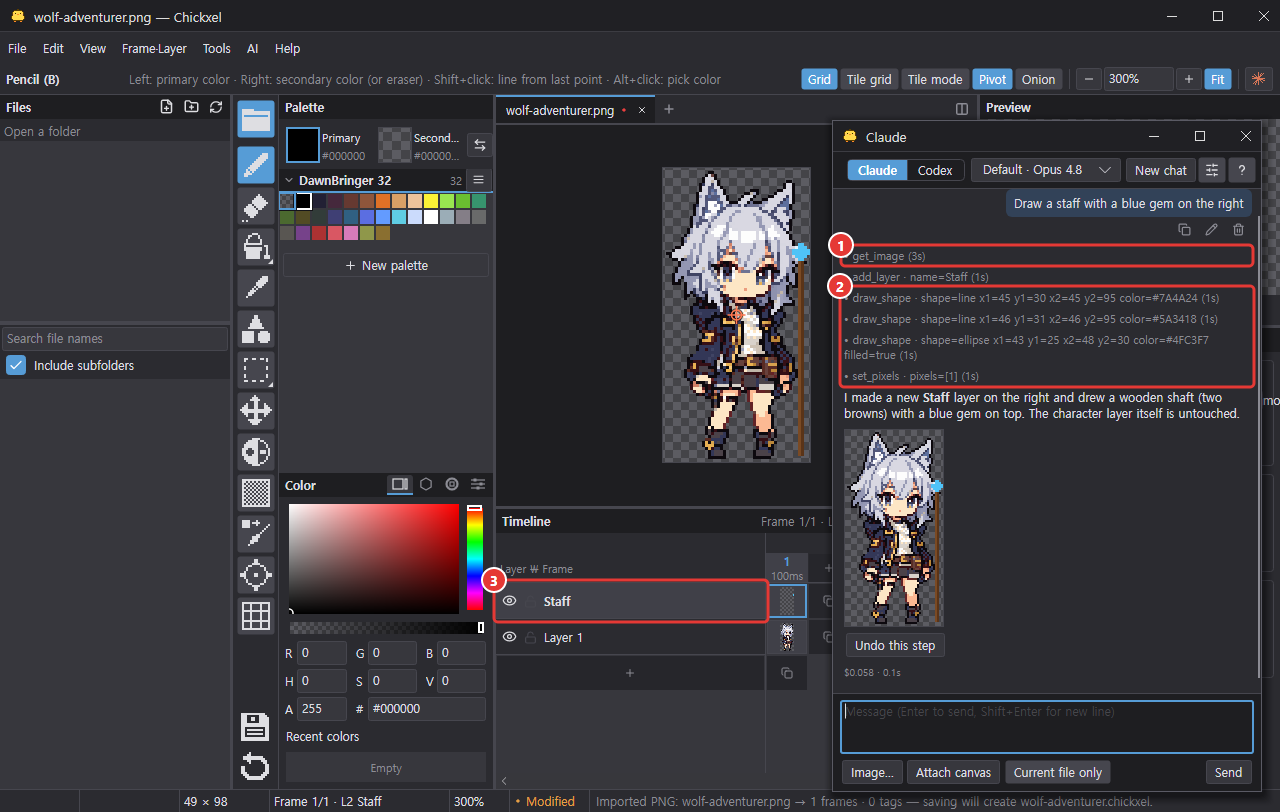Refresh the Files panel

pyautogui.click(x=216, y=107)
